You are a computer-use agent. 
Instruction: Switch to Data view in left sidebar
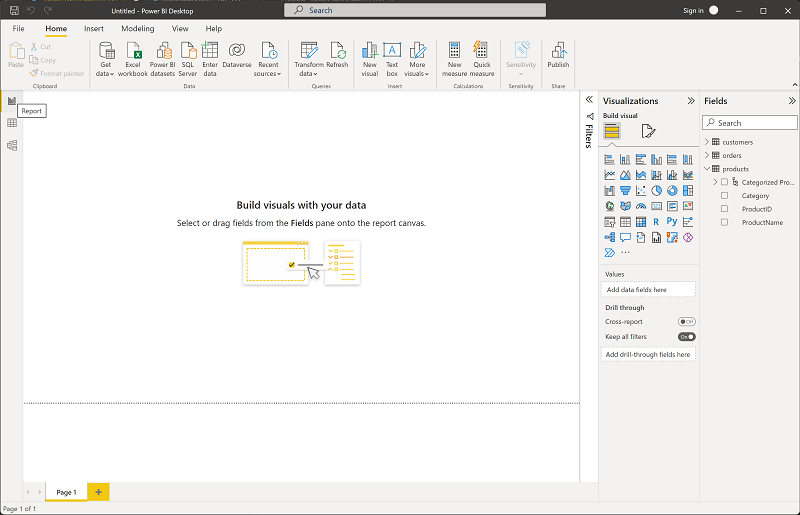pos(12,123)
